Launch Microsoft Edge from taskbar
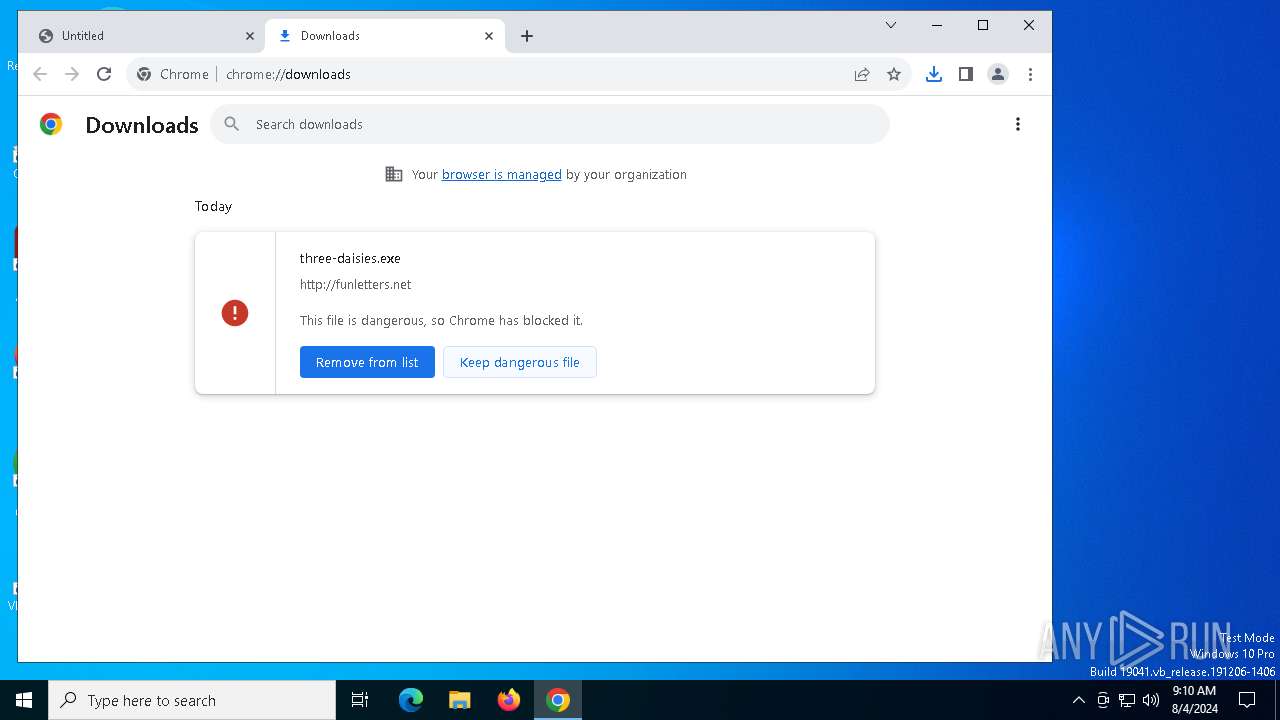The height and width of the screenshot is (720, 1280). click(411, 700)
